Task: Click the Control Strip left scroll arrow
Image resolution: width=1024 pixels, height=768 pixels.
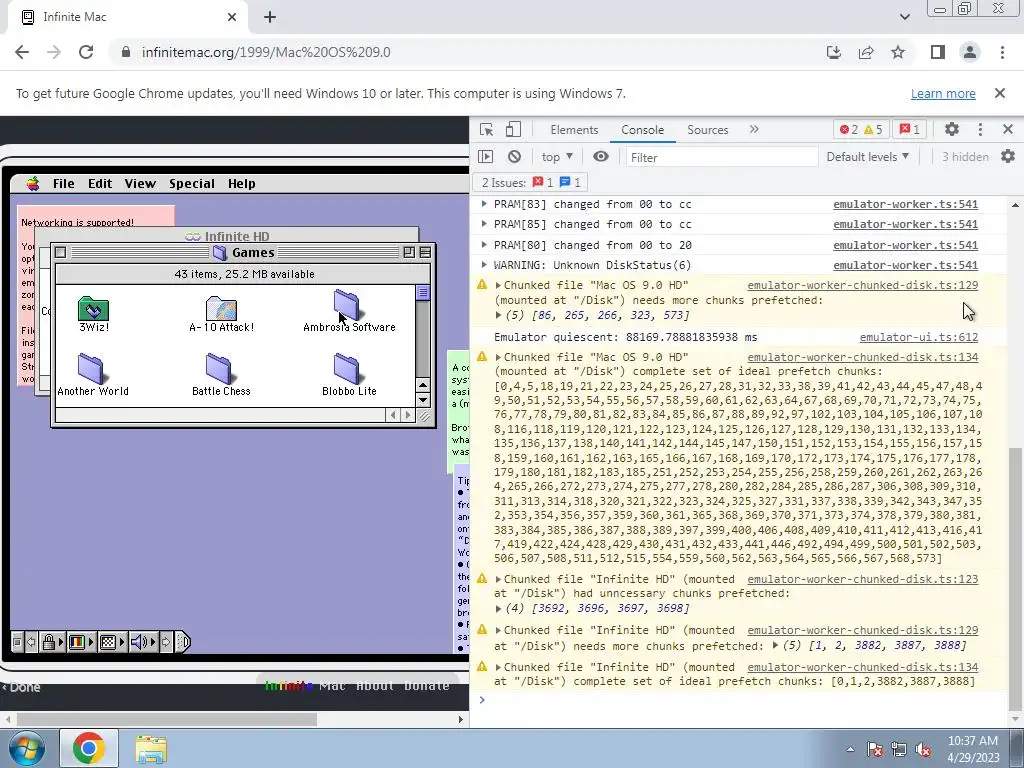Action: click(x=31, y=642)
